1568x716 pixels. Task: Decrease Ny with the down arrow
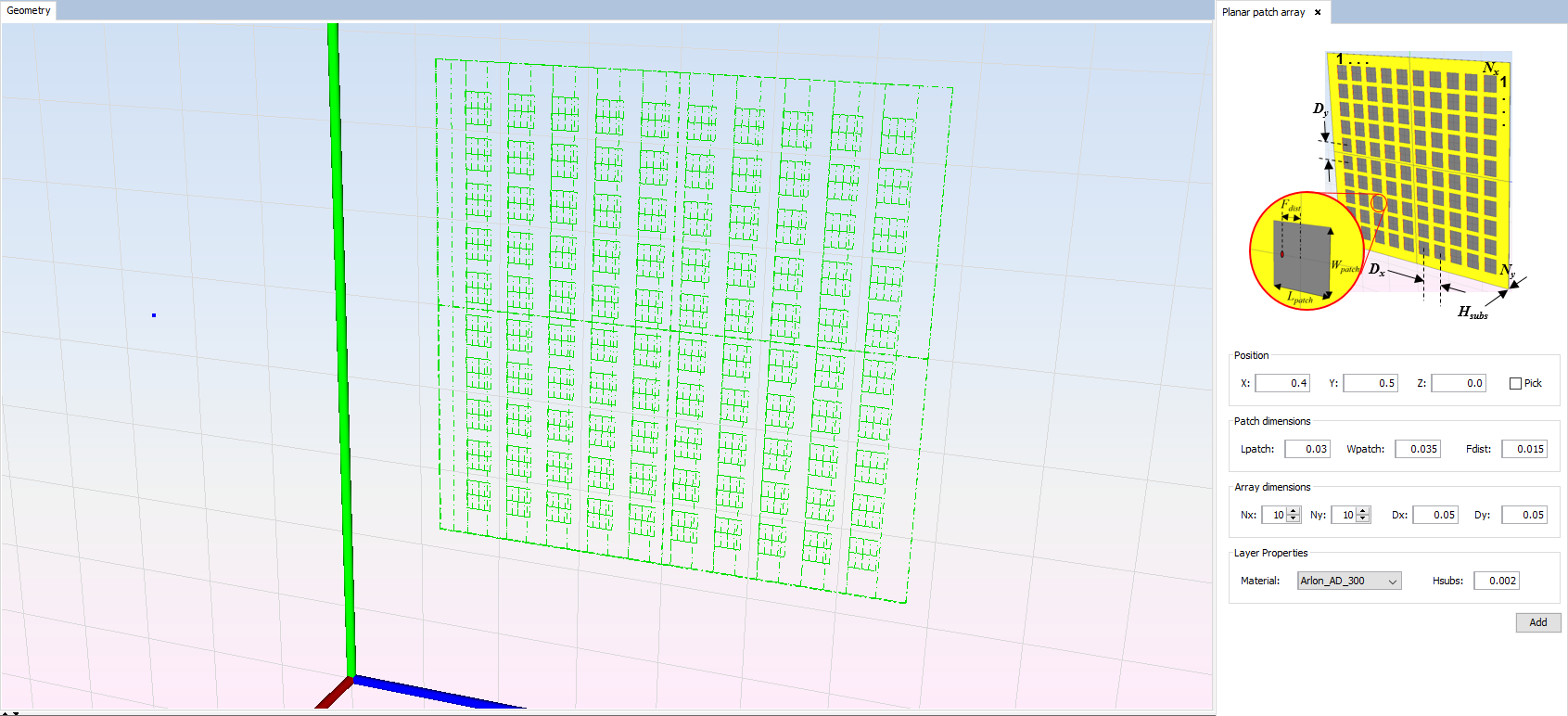pos(1363,518)
